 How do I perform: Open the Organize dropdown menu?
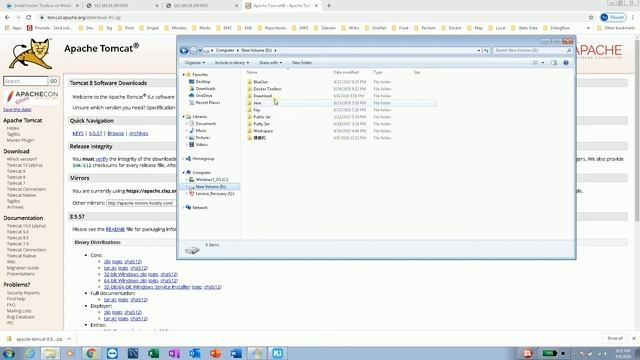[x=195, y=63]
